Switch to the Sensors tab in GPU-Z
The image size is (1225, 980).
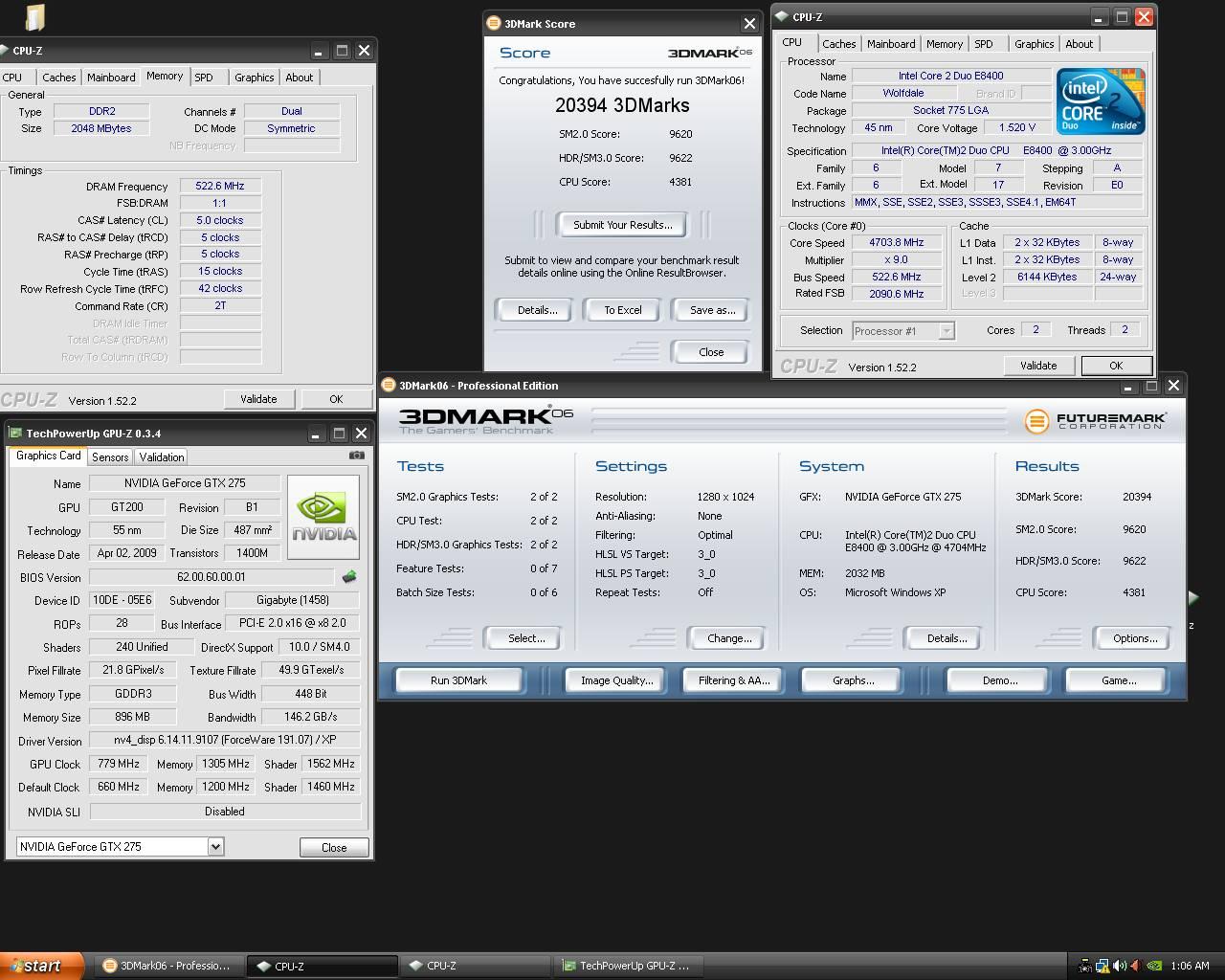[110, 457]
